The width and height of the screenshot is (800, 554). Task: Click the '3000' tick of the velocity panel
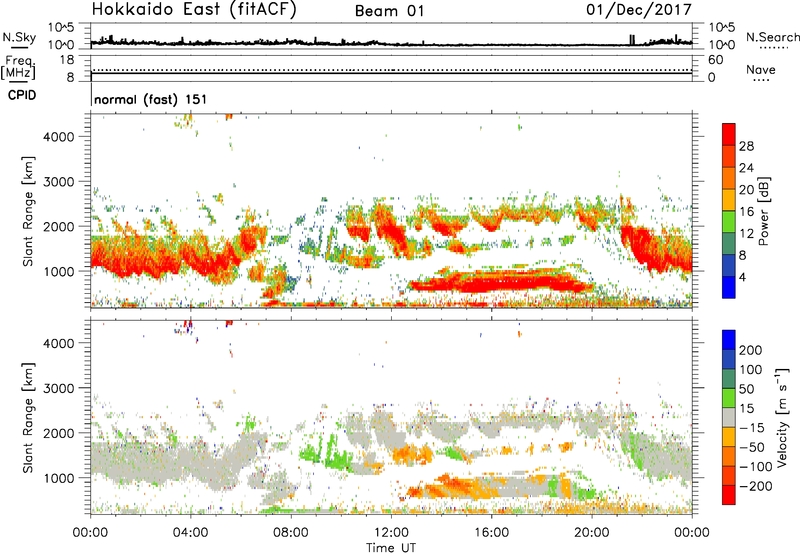click(x=59, y=388)
